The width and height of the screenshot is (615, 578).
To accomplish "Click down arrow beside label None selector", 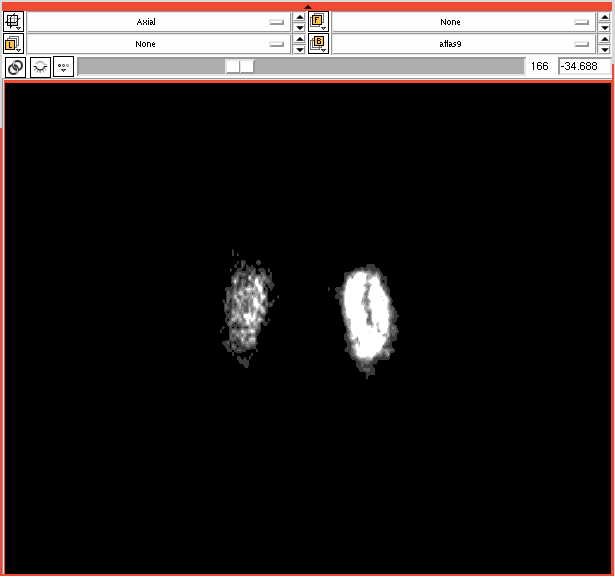I will click(x=299, y=50).
